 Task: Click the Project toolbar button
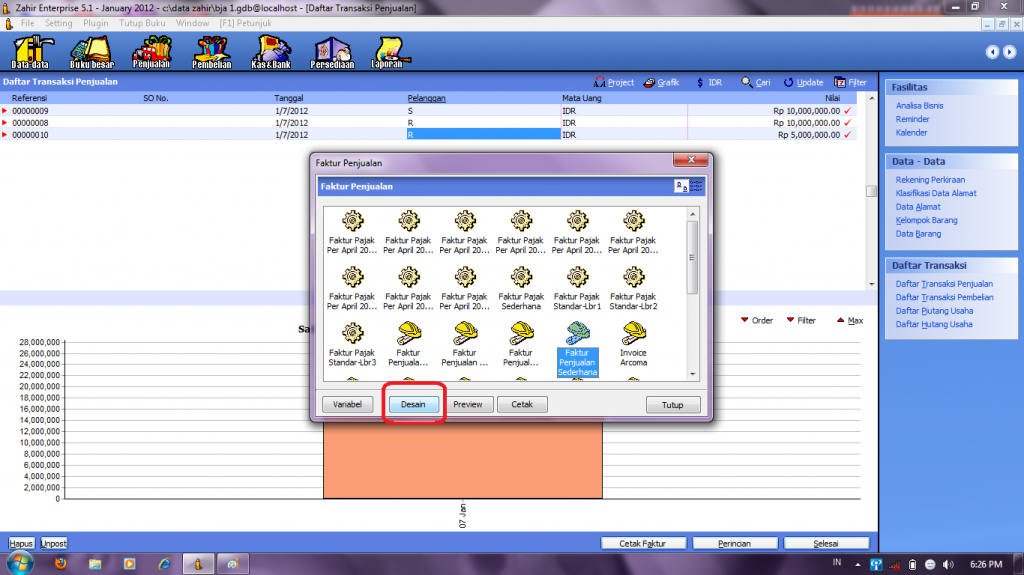(x=614, y=82)
